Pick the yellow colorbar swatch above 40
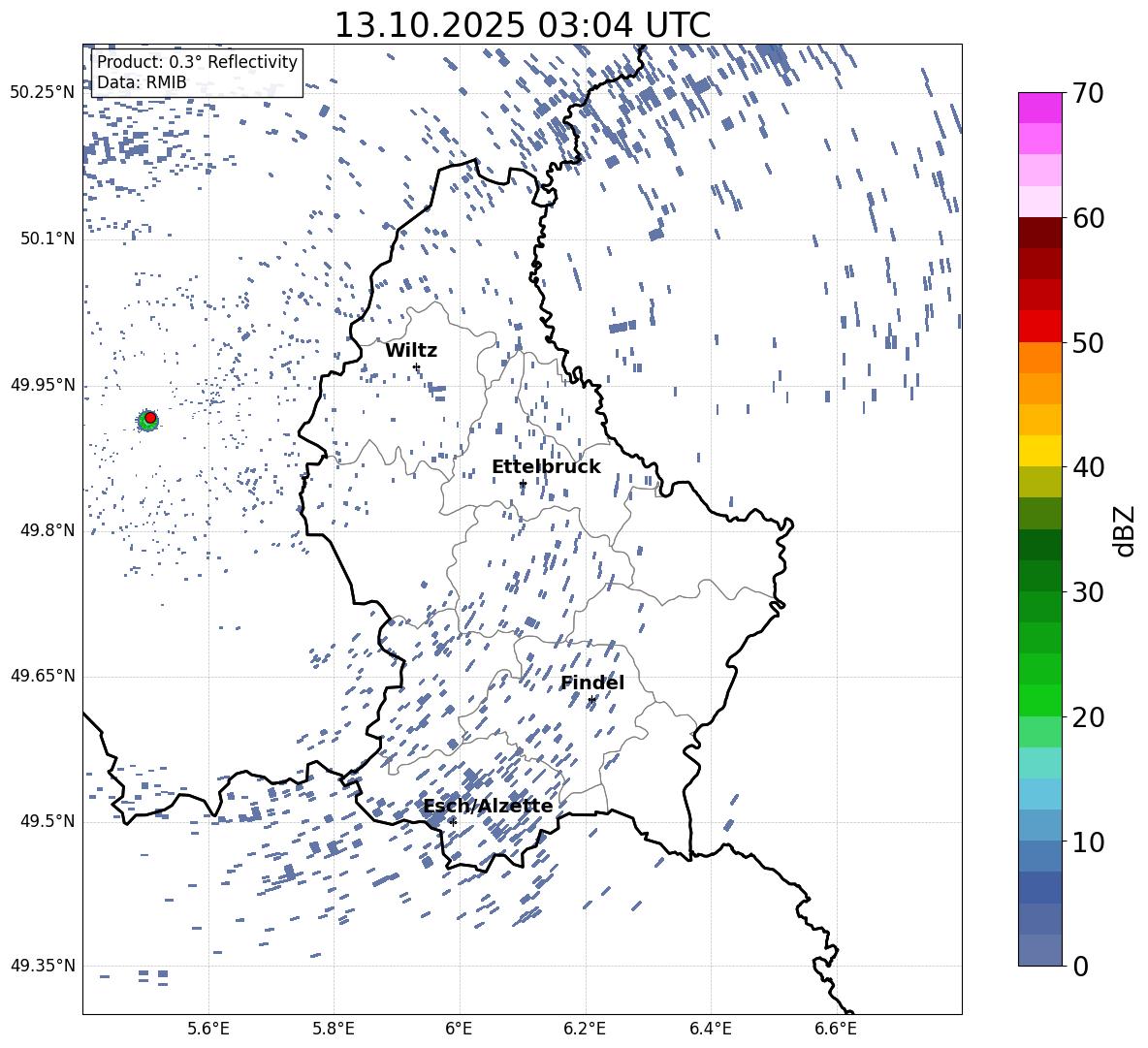1148x1048 pixels. pyautogui.click(x=1039, y=451)
